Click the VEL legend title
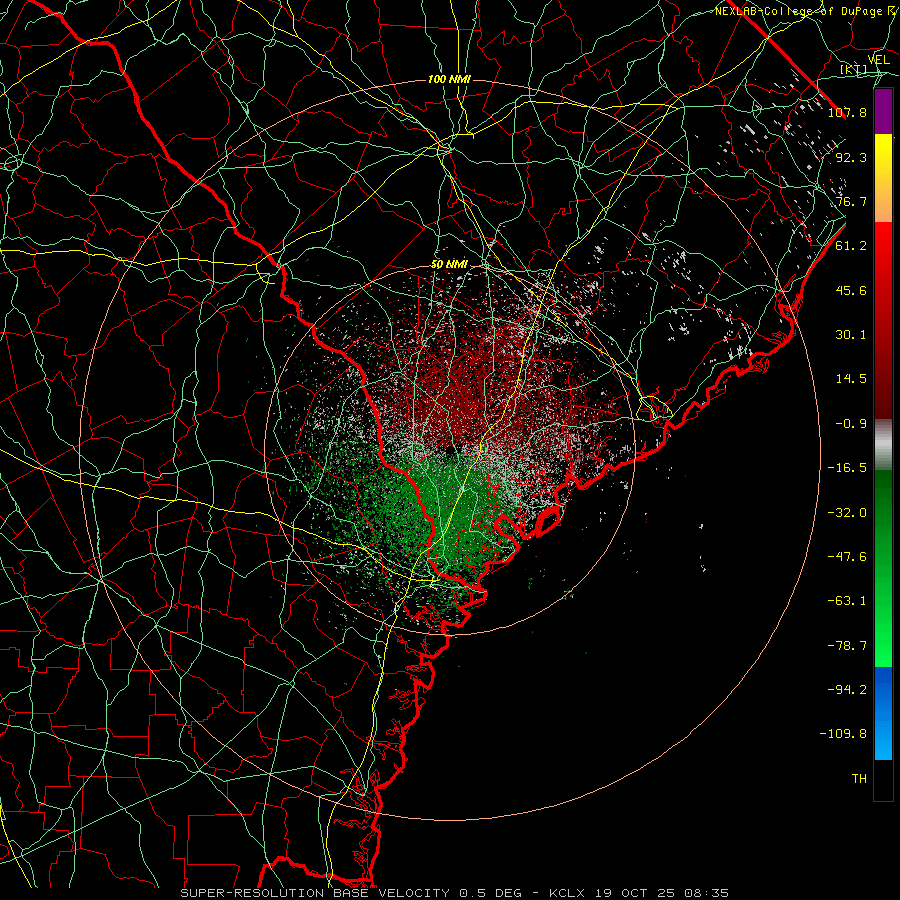The height and width of the screenshot is (900, 900). coord(878,59)
